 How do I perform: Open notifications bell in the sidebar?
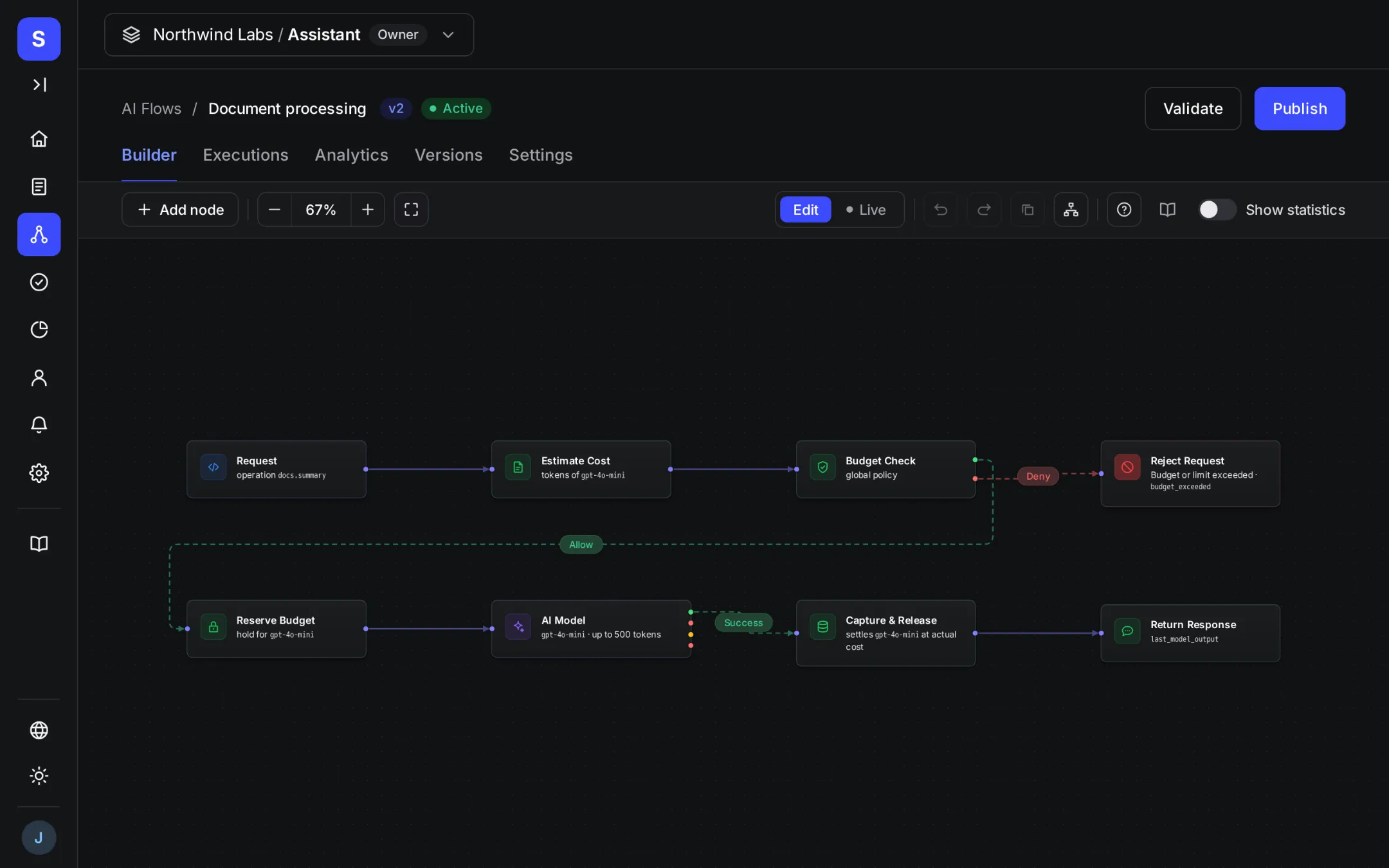coord(39,425)
